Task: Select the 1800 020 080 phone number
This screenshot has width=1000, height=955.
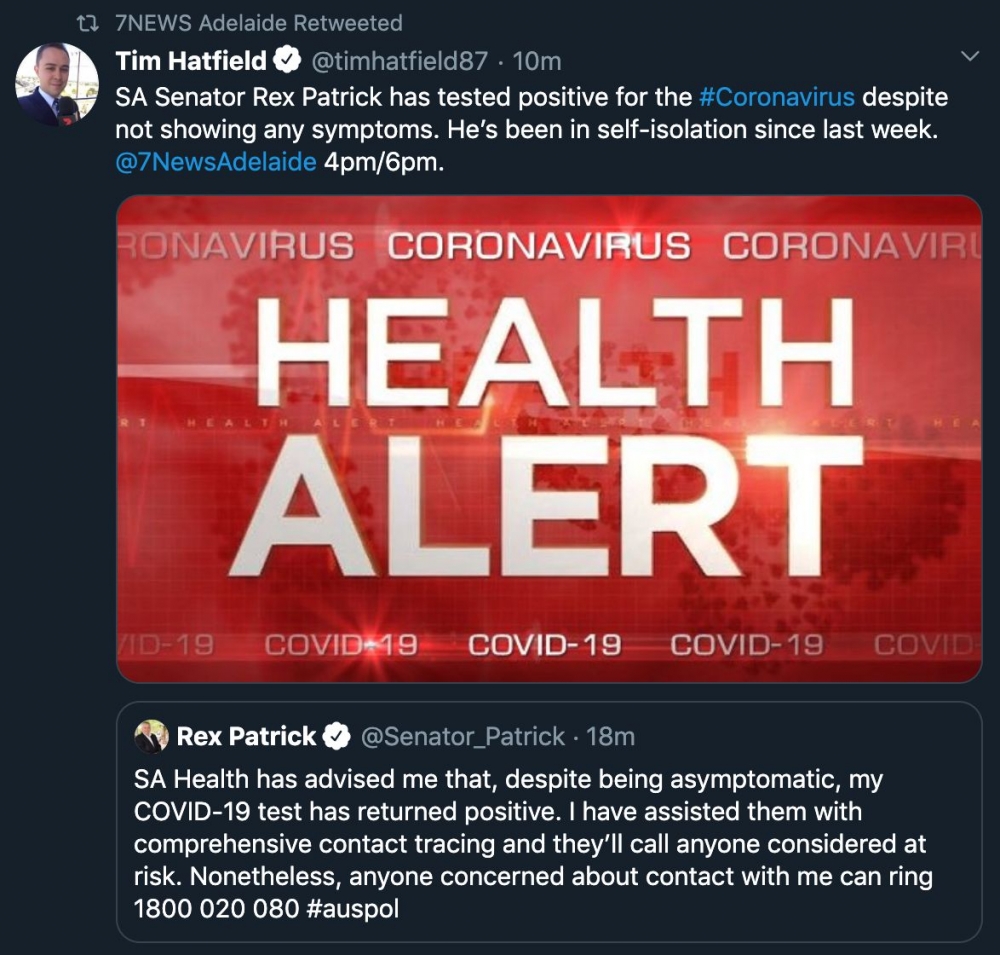Action: click(x=216, y=908)
